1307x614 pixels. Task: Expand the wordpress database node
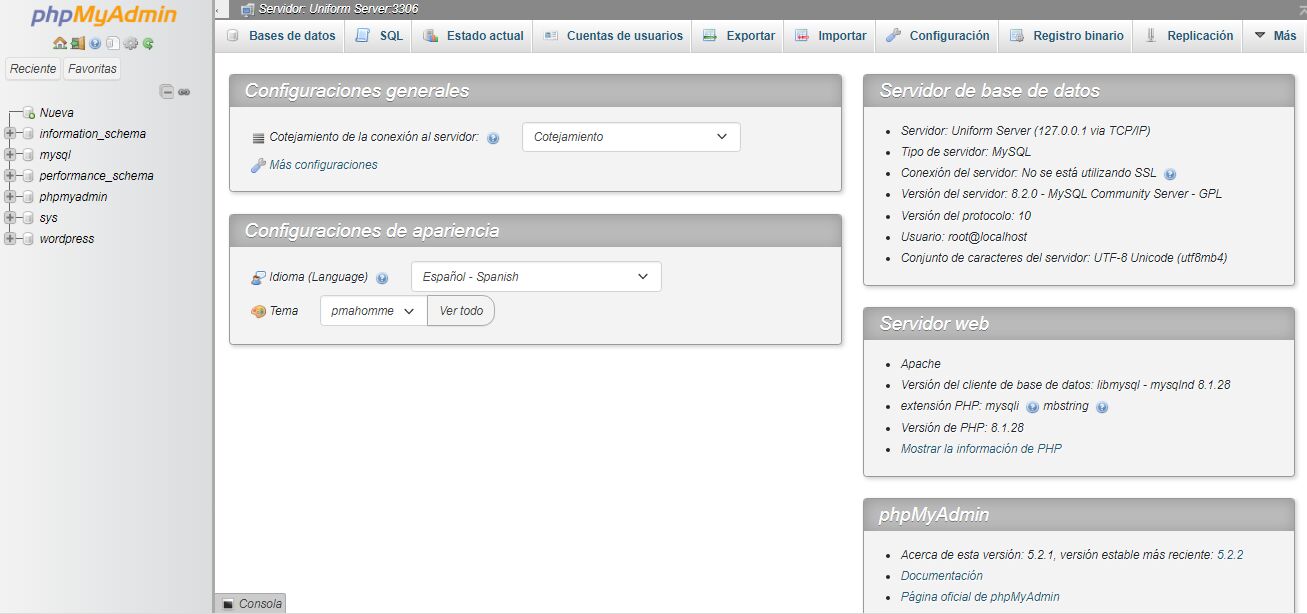[8, 239]
